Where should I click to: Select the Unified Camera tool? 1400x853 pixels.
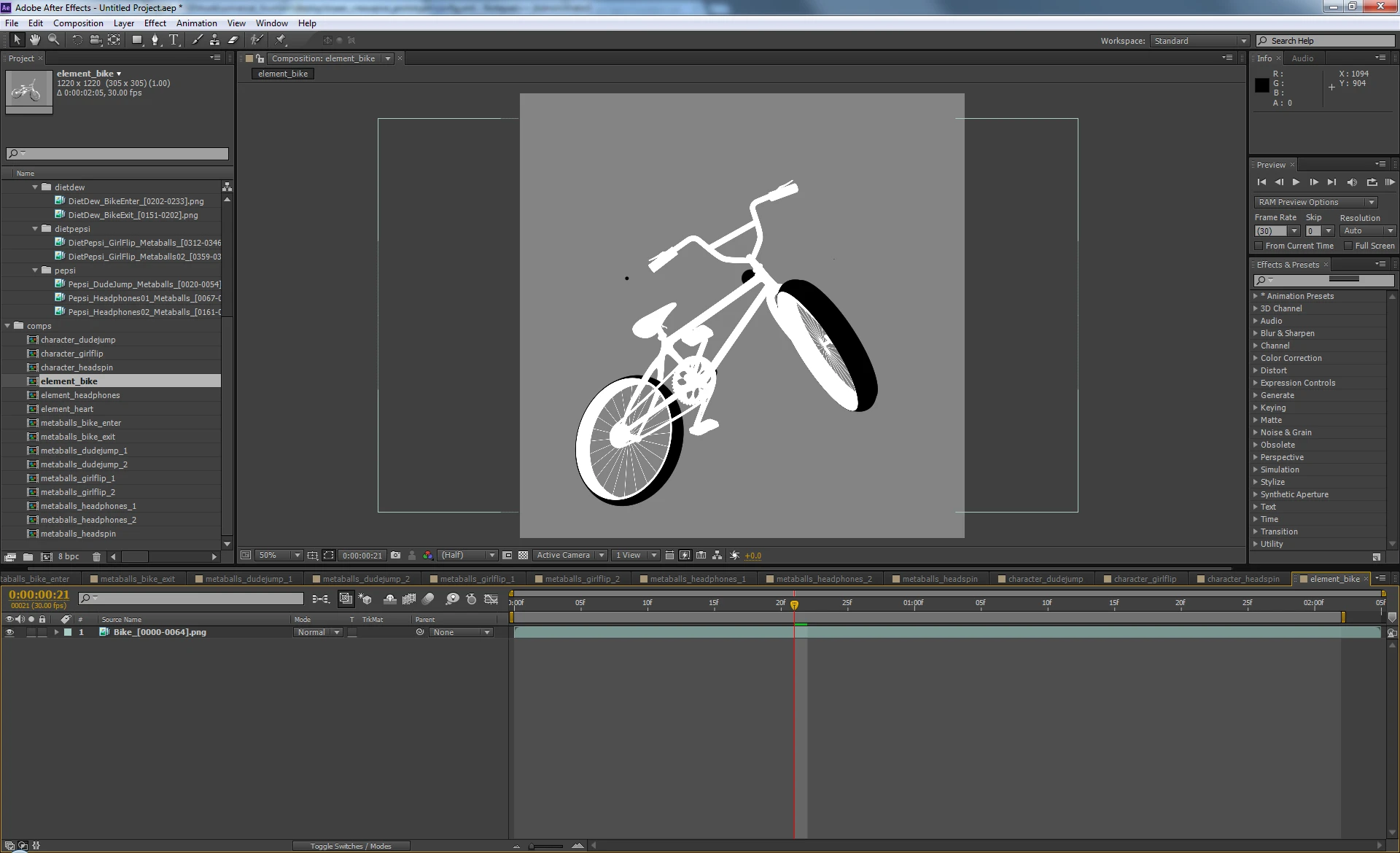point(96,40)
